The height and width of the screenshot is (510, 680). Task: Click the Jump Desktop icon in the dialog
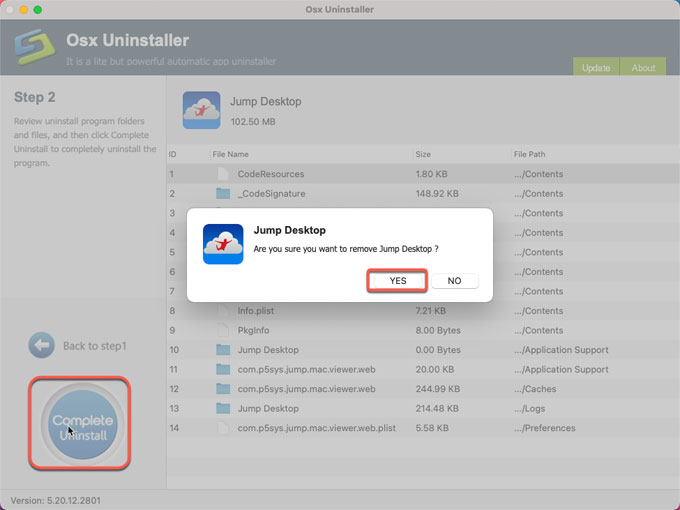223,244
